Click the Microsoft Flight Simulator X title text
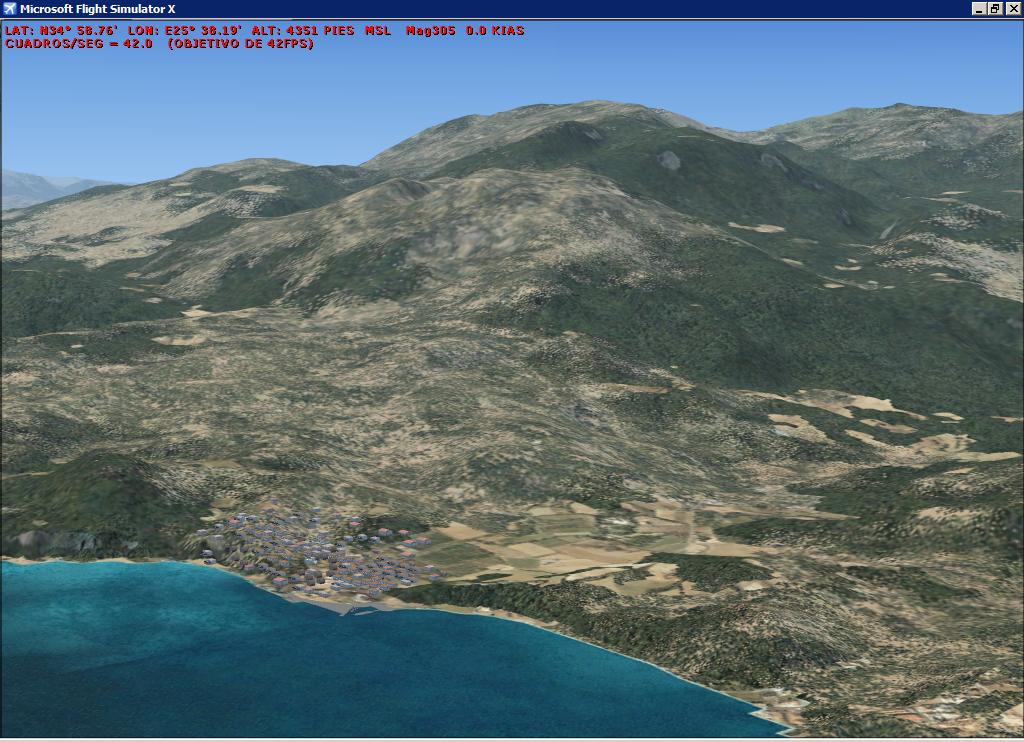The image size is (1024, 742). pyautogui.click(x=97, y=9)
